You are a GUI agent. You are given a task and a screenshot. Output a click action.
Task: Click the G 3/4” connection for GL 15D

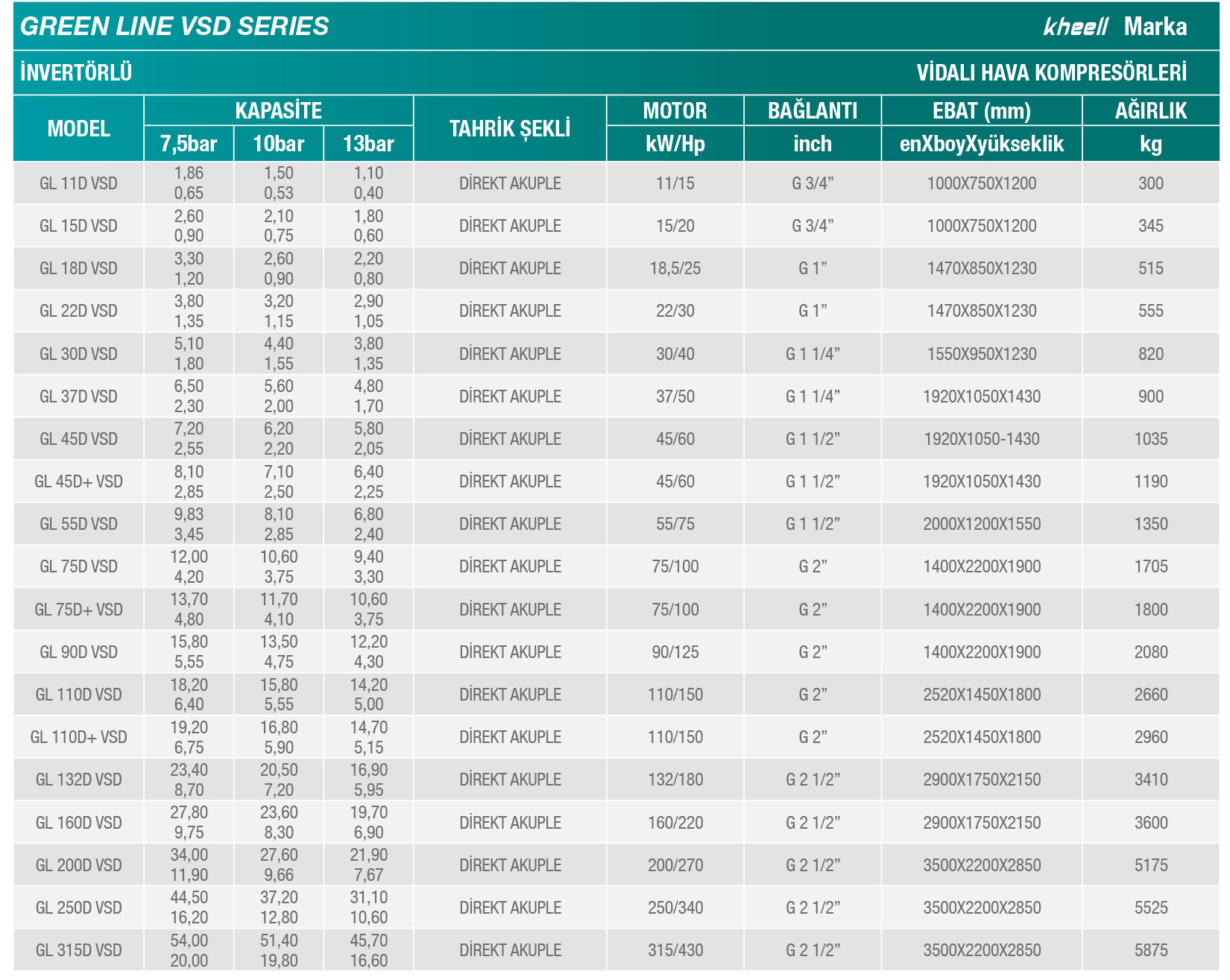tap(813, 226)
